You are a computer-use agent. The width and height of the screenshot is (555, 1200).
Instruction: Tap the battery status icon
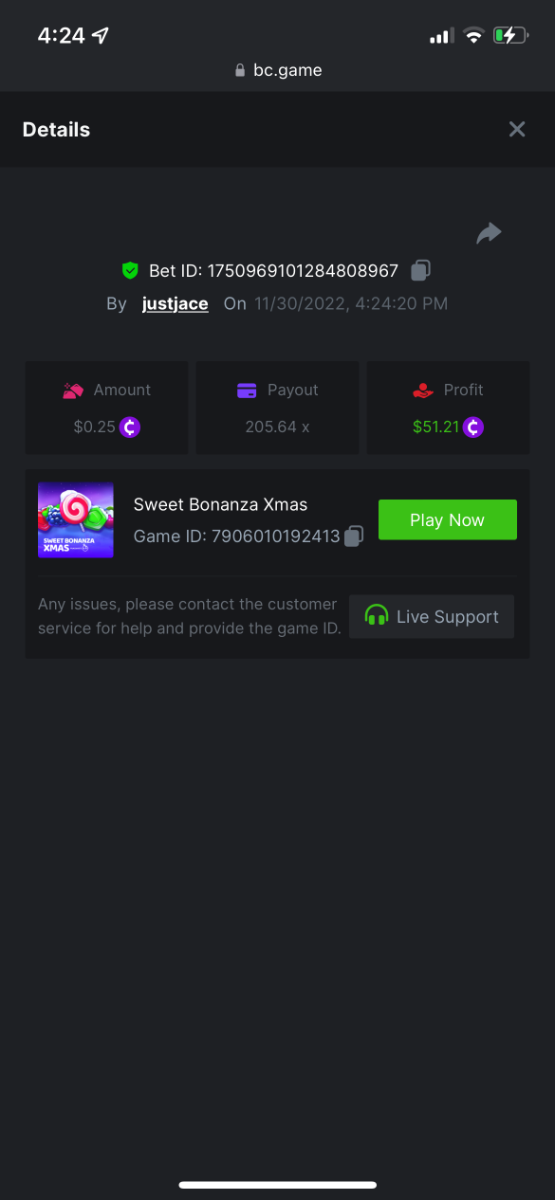(x=509, y=36)
